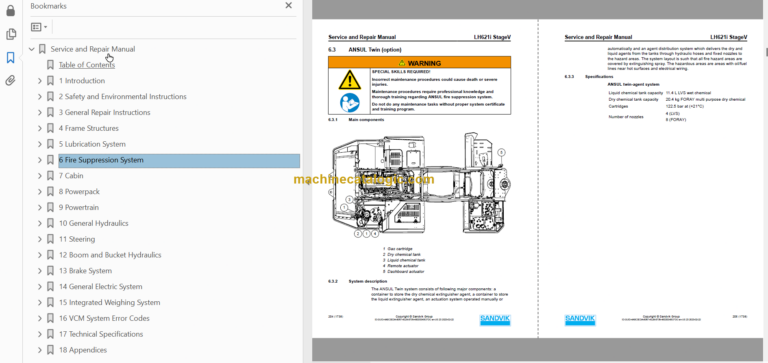Select the highlighted 6 Fire Suppression System bookmark
This screenshot has height=363, width=768.
179,160
